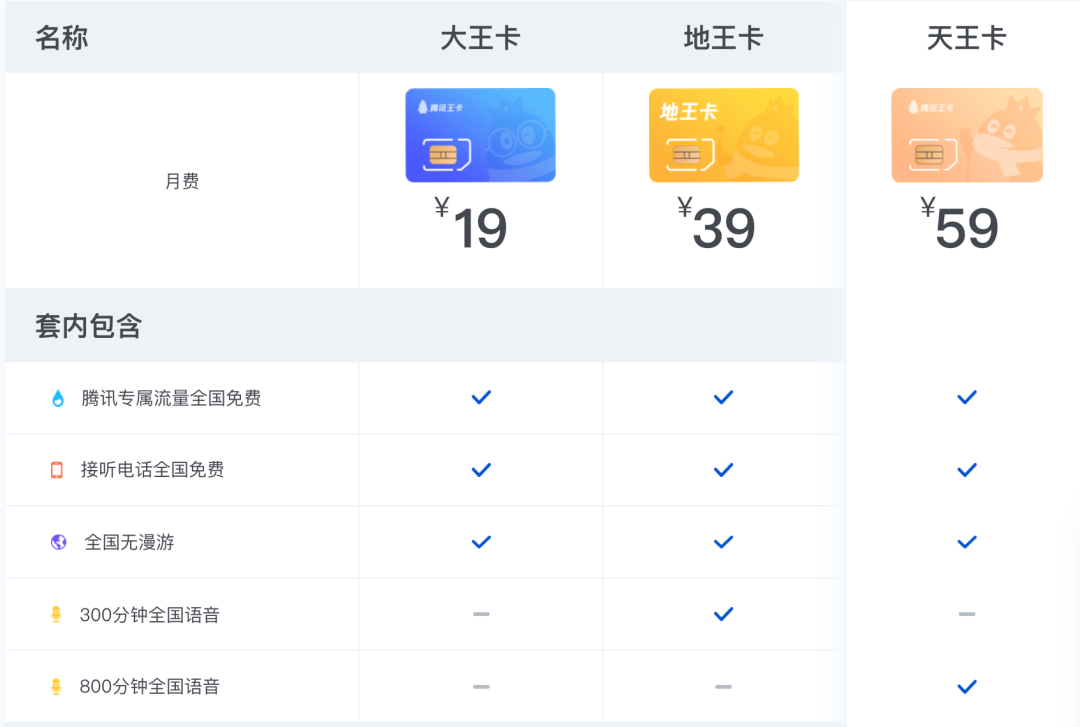This screenshot has width=1080, height=727.
Task: Open the 大王卡 column header
Action: click(480, 38)
